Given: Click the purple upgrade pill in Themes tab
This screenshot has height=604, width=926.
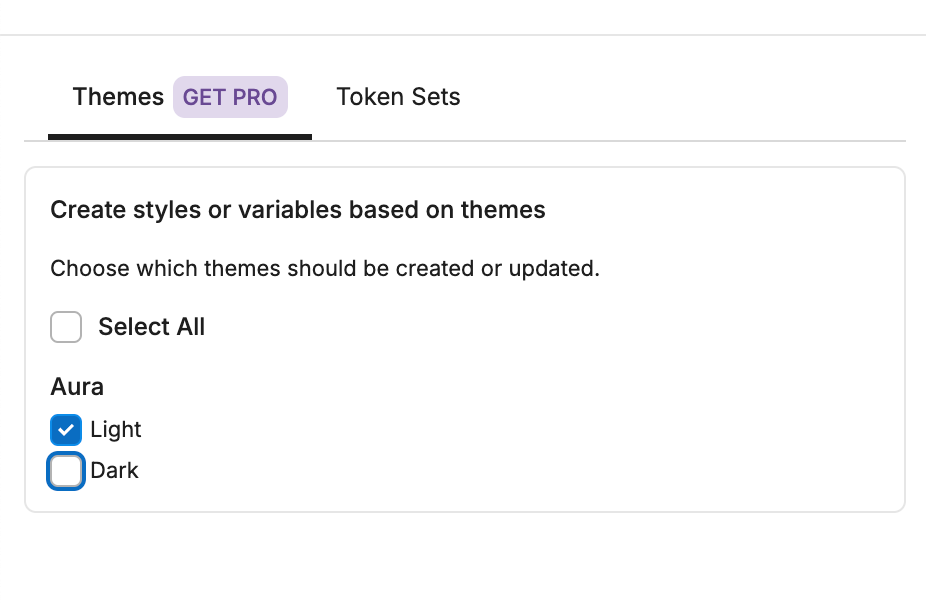Looking at the screenshot, I should coord(230,97).
